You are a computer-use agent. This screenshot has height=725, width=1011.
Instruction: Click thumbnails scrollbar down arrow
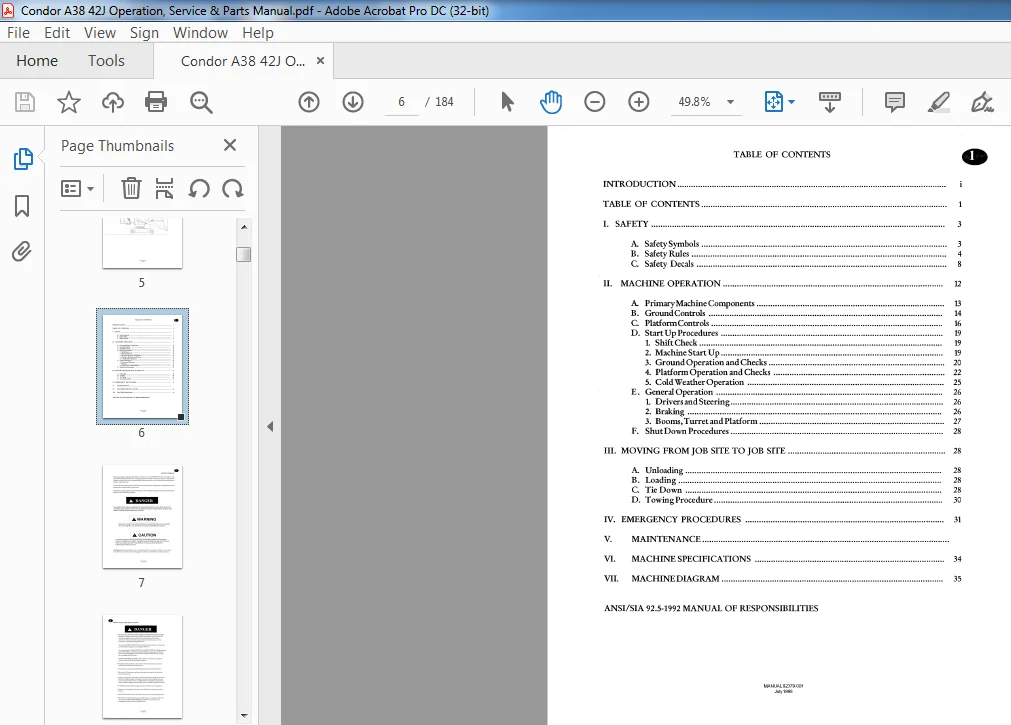pyautogui.click(x=244, y=715)
